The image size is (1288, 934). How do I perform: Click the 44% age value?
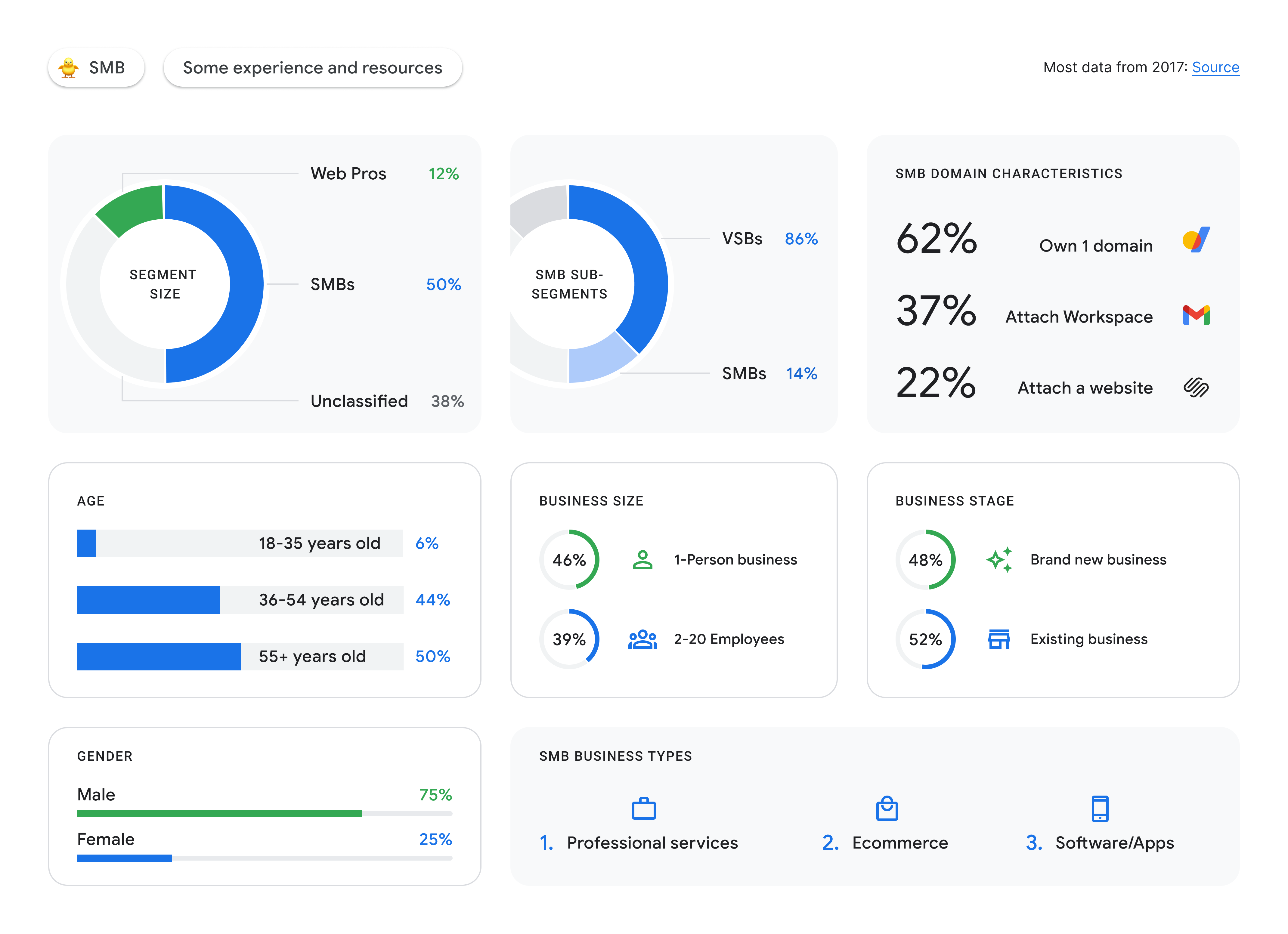[432, 600]
